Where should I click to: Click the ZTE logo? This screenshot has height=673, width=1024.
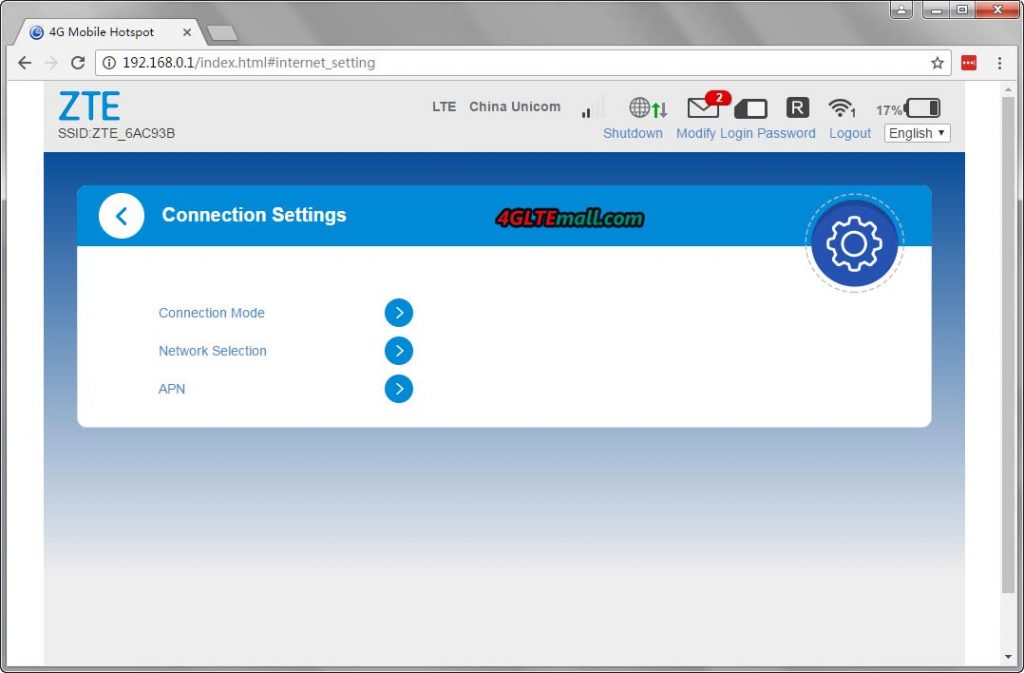pos(88,105)
